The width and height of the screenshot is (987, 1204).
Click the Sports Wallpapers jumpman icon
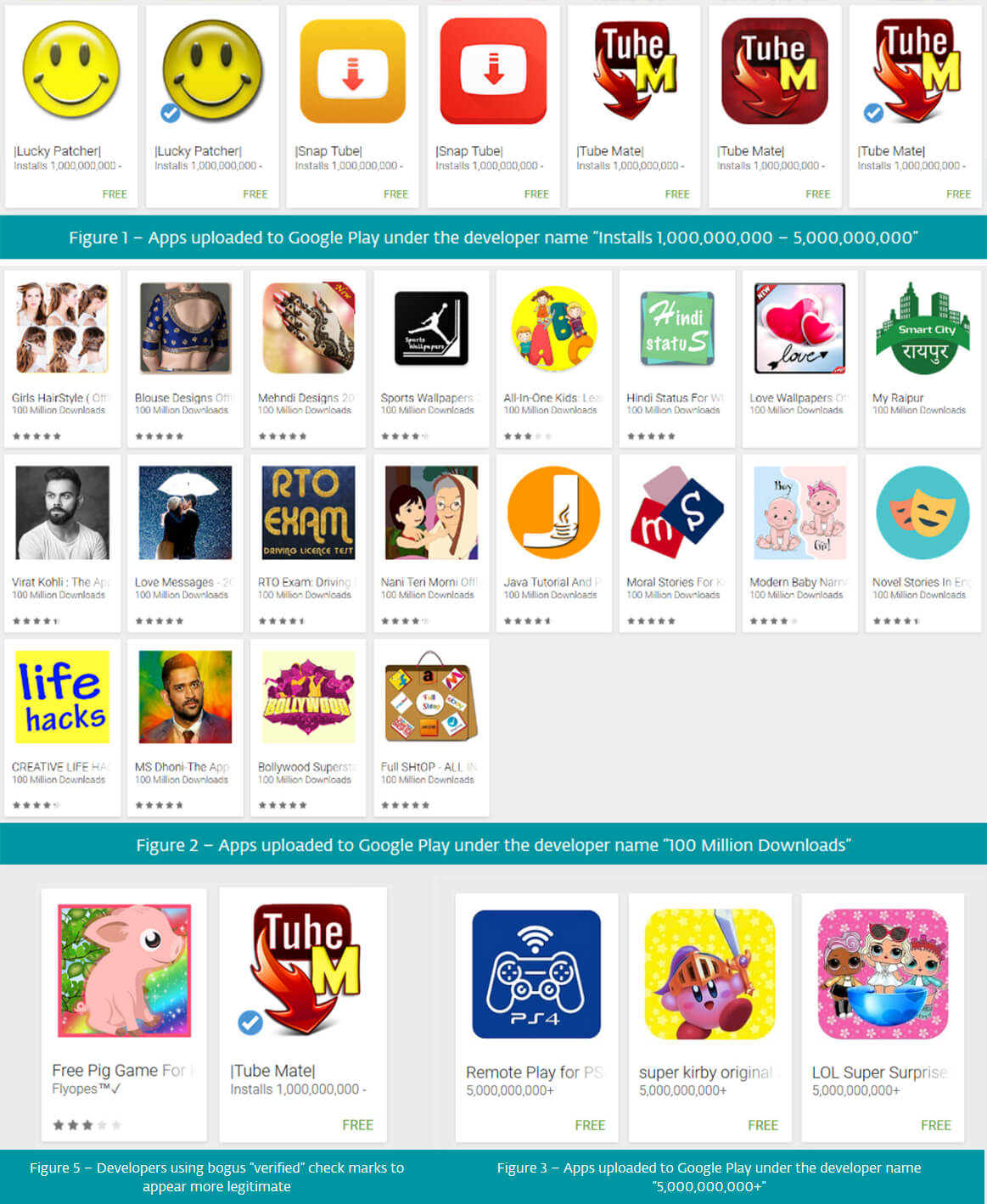coord(431,328)
